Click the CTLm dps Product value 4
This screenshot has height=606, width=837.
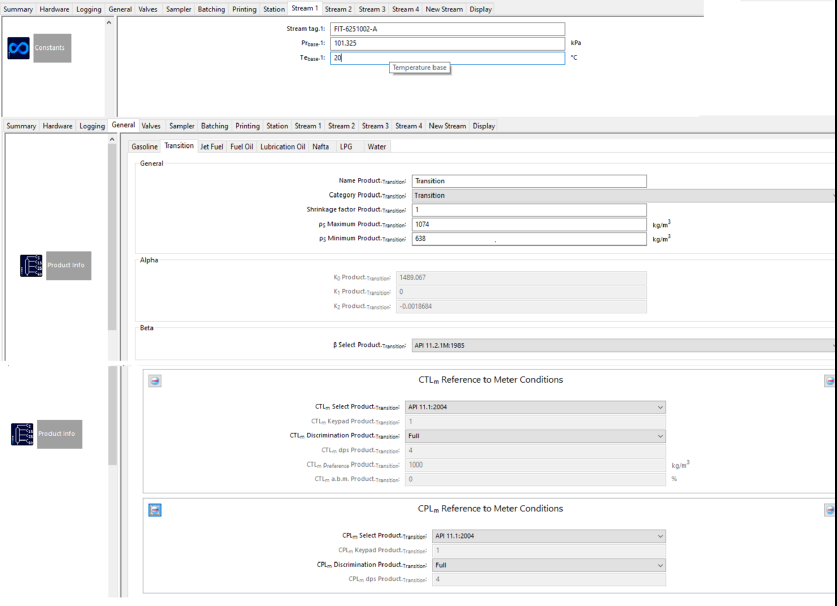point(535,451)
